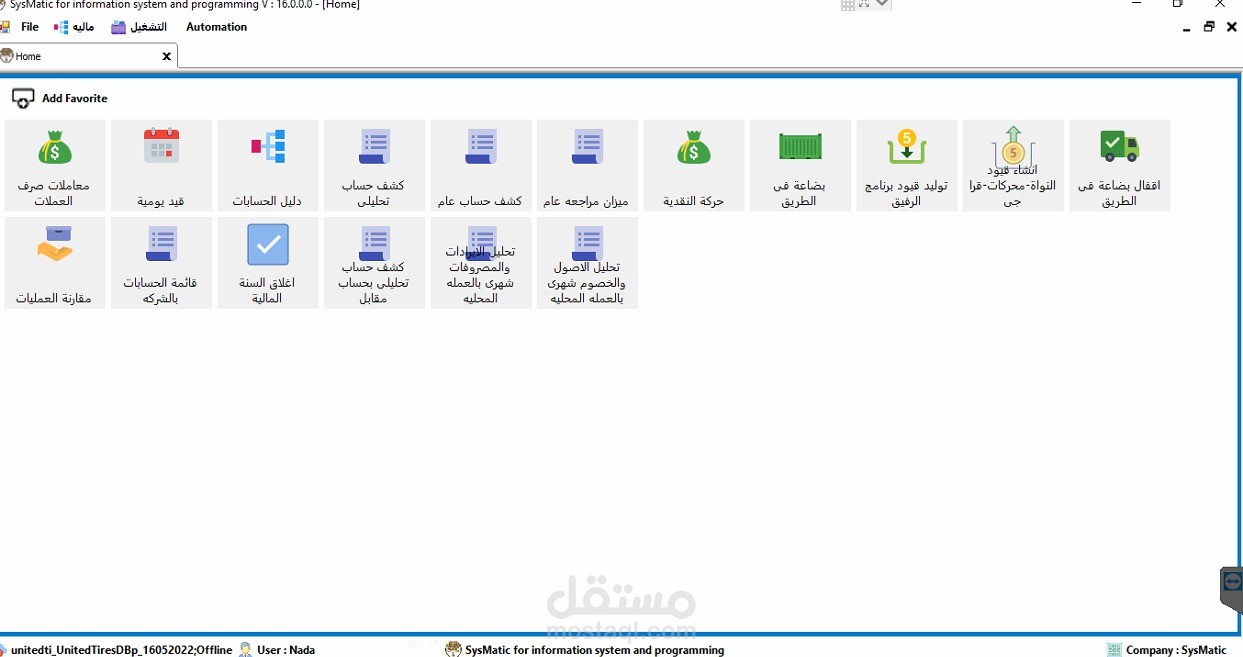Open the File menu
1243x657 pixels.
30,27
